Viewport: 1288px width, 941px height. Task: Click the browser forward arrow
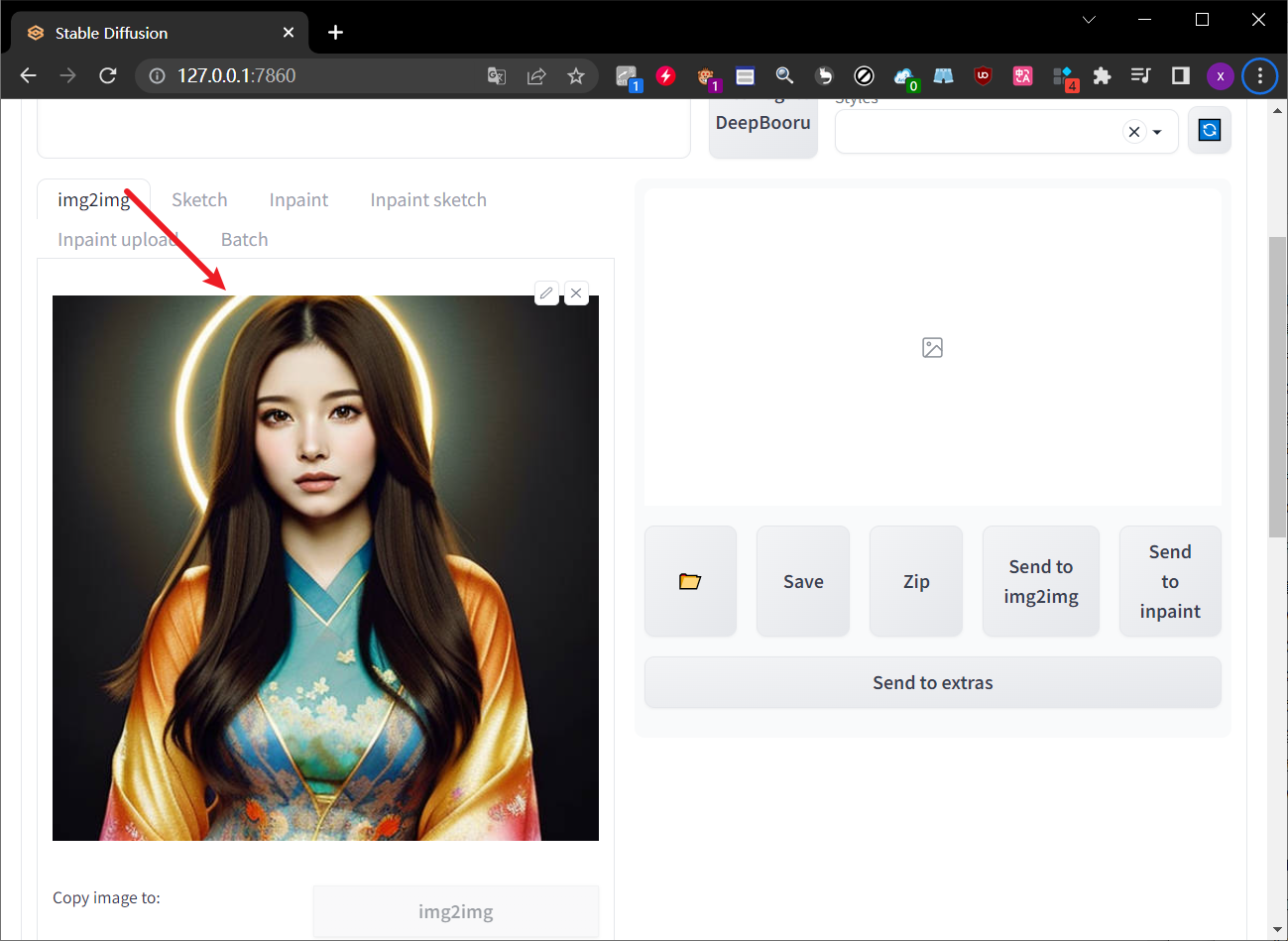point(67,75)
